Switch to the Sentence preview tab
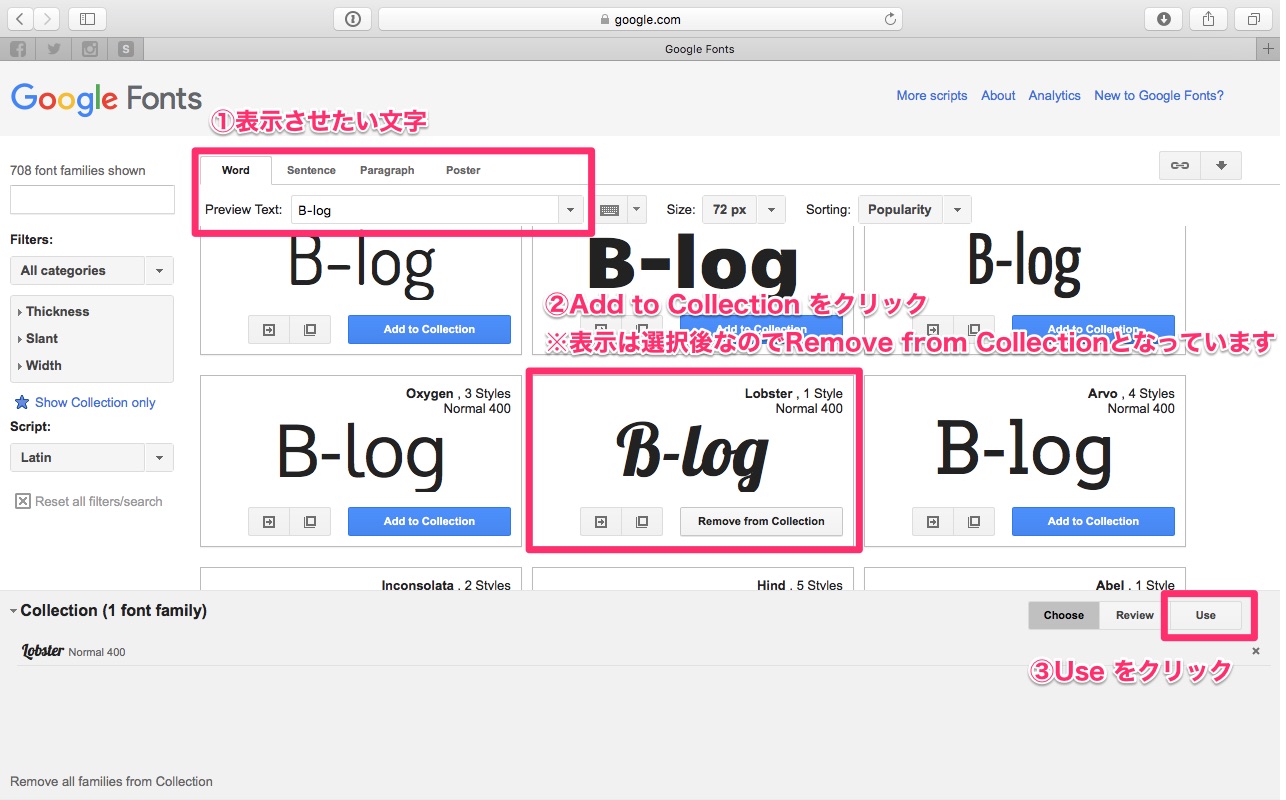 [311, 170]
